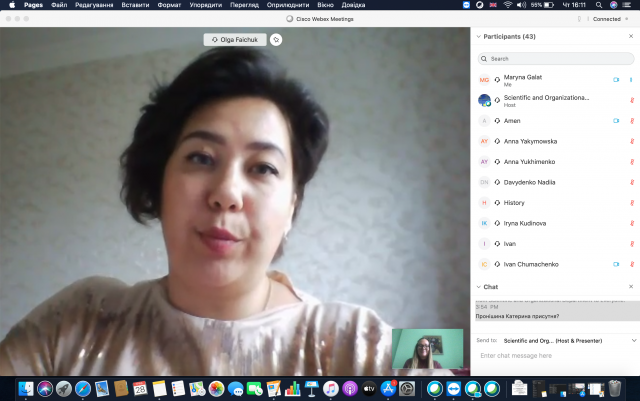640x401 pixels.
Task: Select participant Anna Yakymowska
Action: (555, 141)
